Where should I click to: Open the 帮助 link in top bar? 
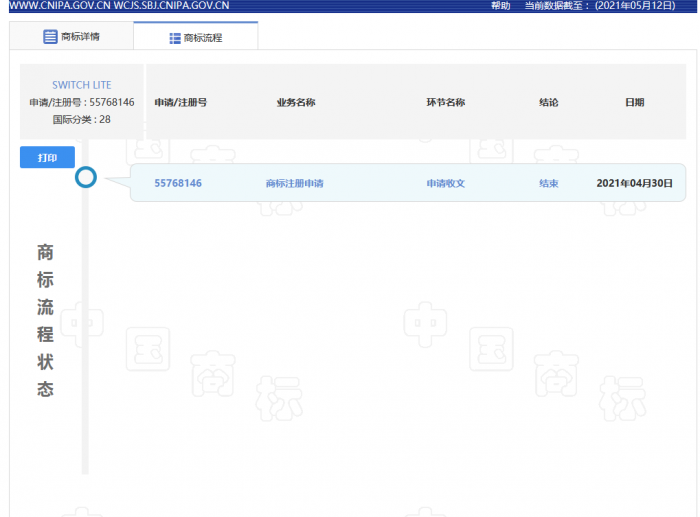[x=500, y=6]
